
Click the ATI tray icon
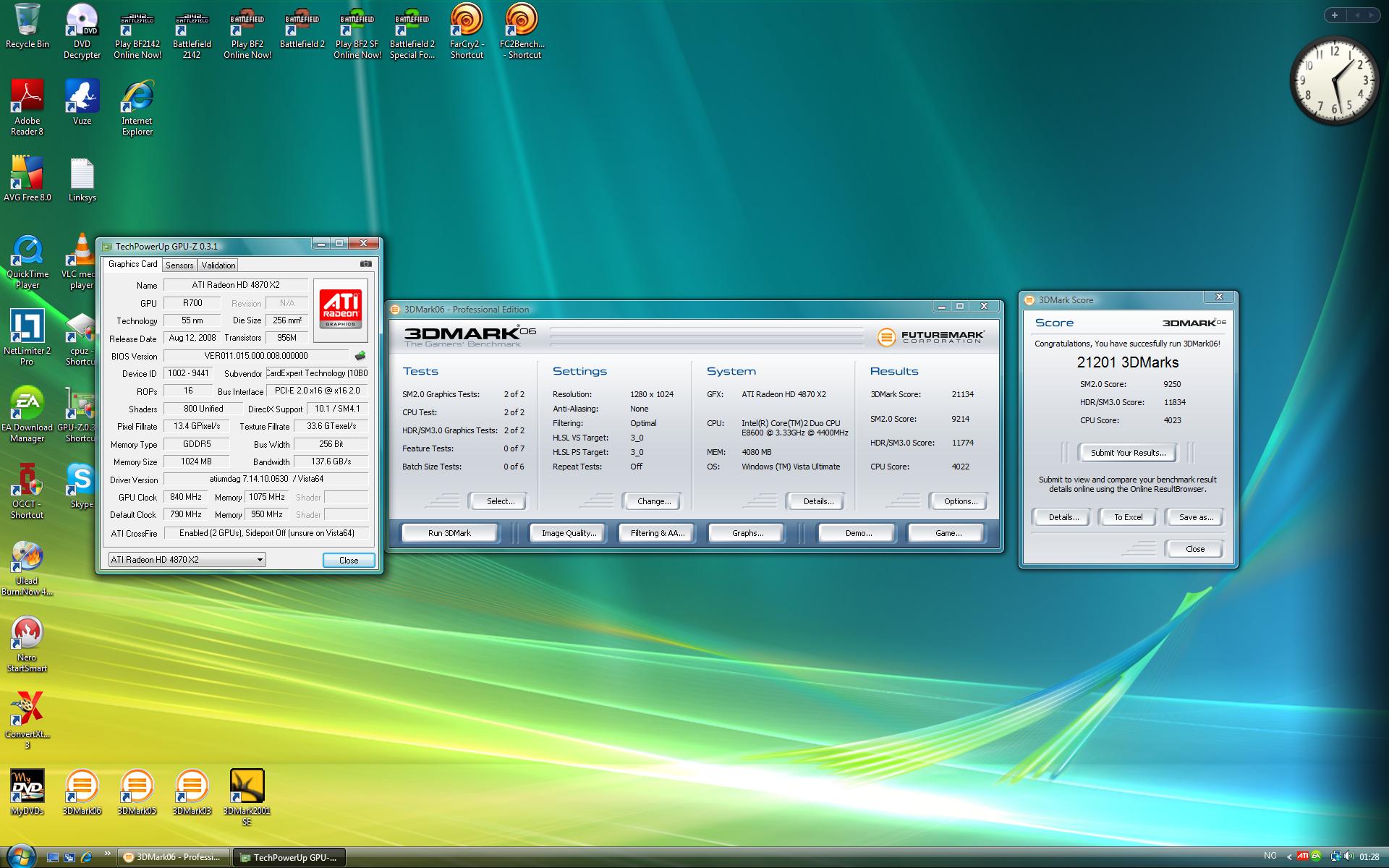tap(1302, 856)
